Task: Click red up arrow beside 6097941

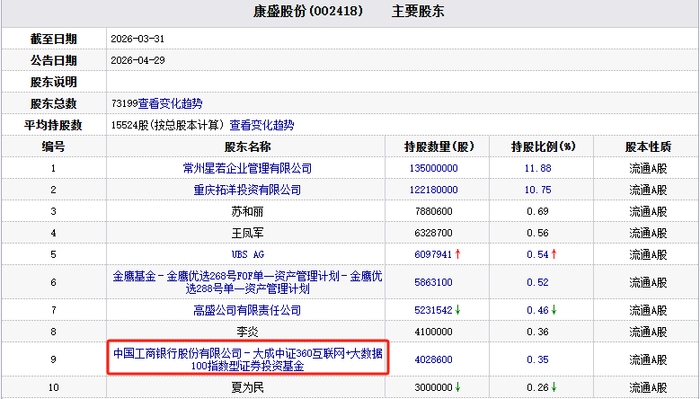Action: 458,254
